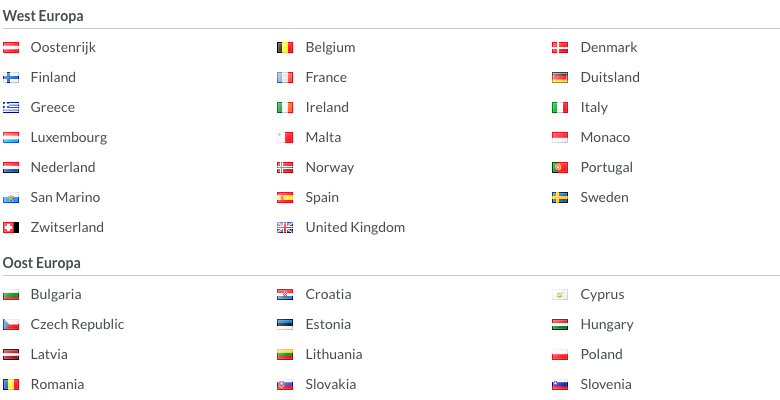The width and height of the screenshot is (780, 400).
Task: Select the Cyprus flag icon
Action: [x=560, y=295]
